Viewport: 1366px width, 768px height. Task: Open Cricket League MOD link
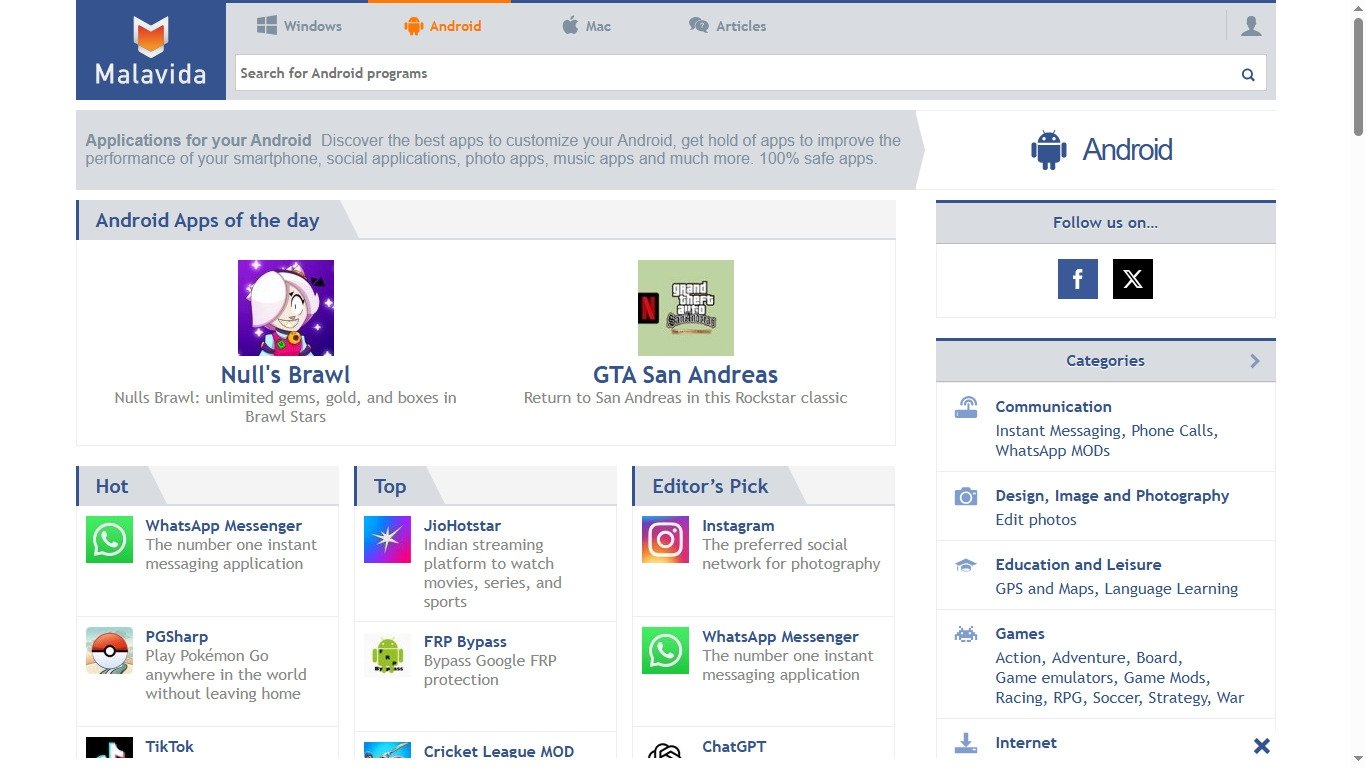499,751
